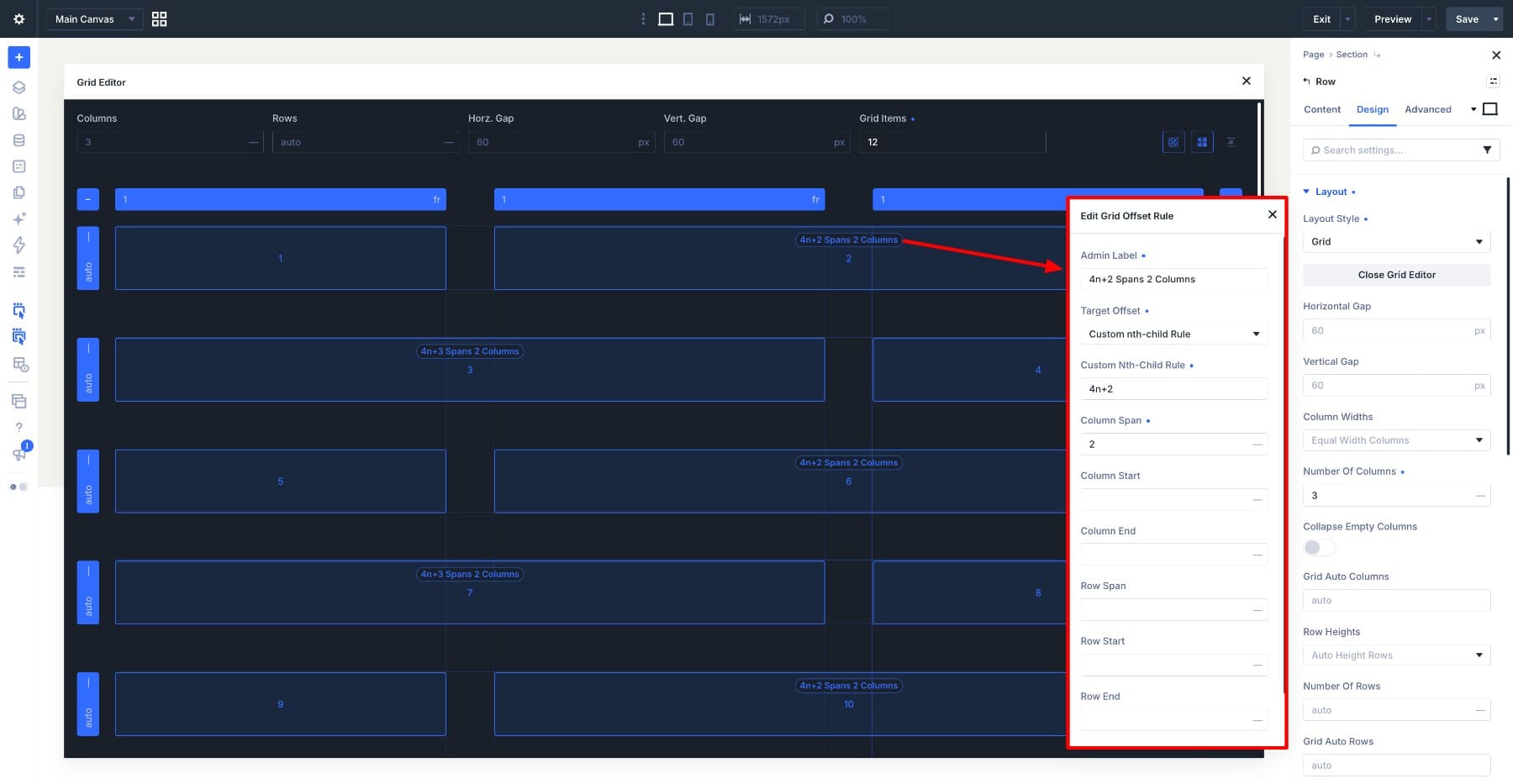Image resolution: width=1513 pixels, height=784 pixels.
Task: Click the hover state box icon beside Advanced
Action: [x=1490, y=109]
